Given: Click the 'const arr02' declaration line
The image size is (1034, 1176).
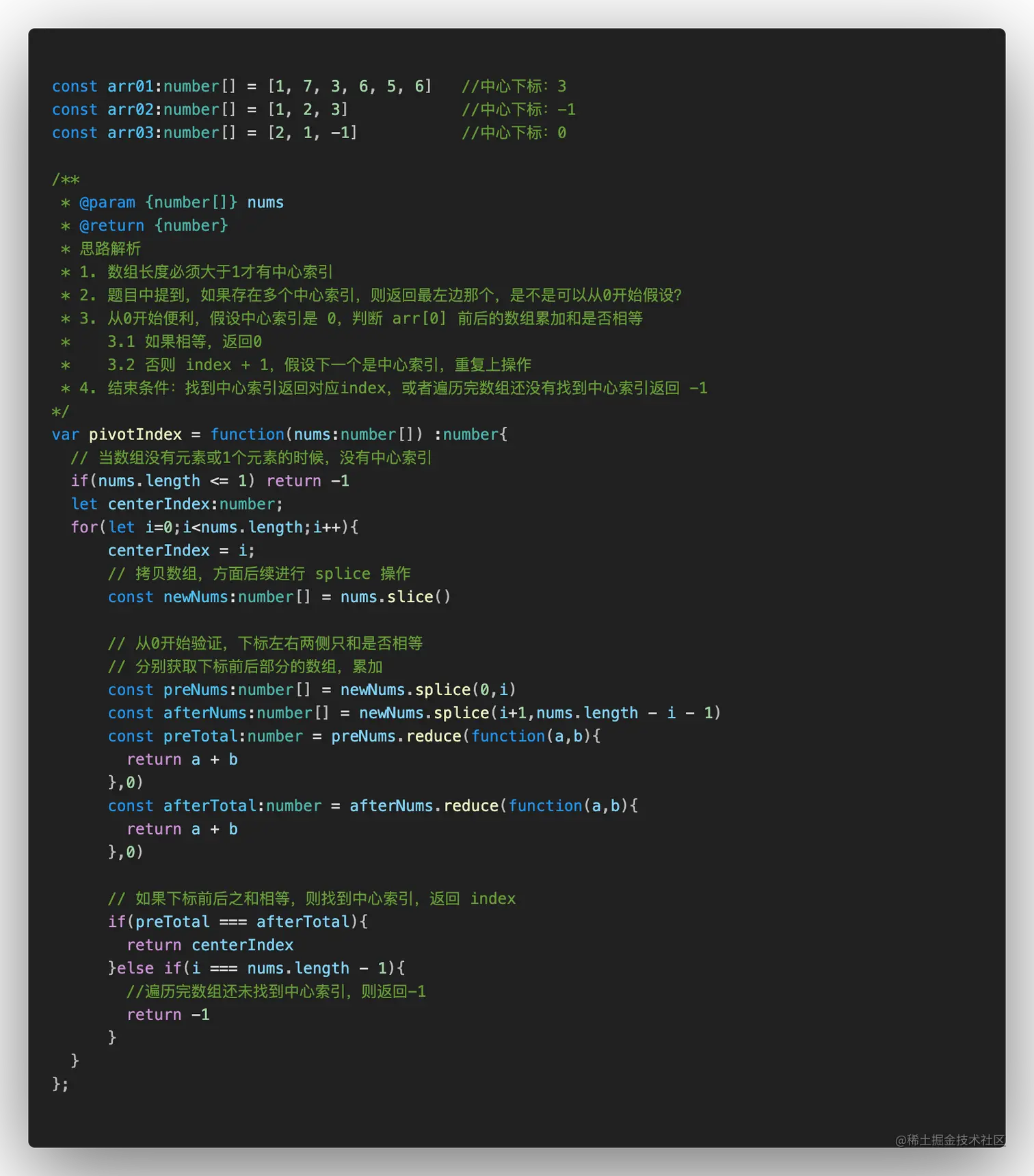Looking at the screenshot, I should point(200,109).
